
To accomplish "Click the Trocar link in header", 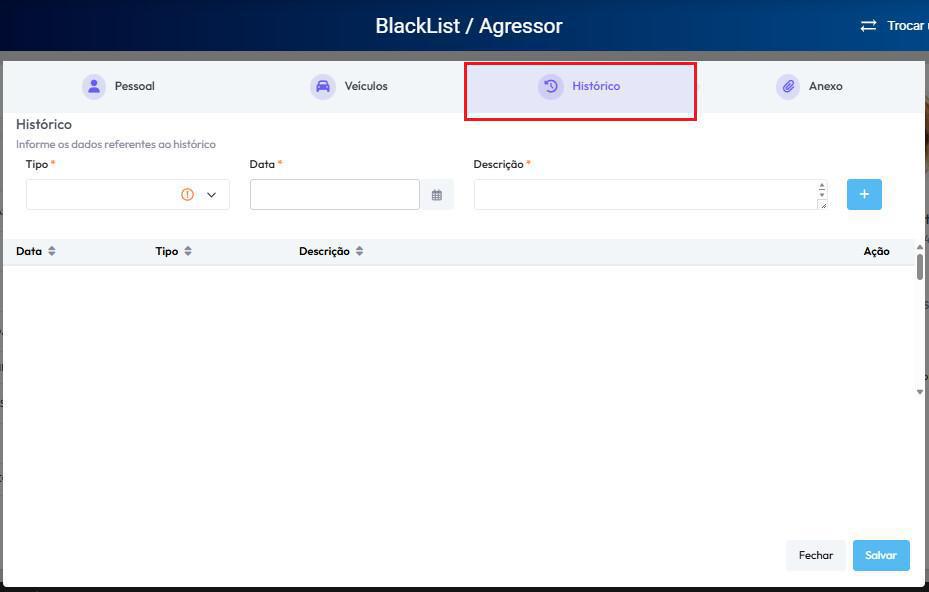I will coord(907,25).
